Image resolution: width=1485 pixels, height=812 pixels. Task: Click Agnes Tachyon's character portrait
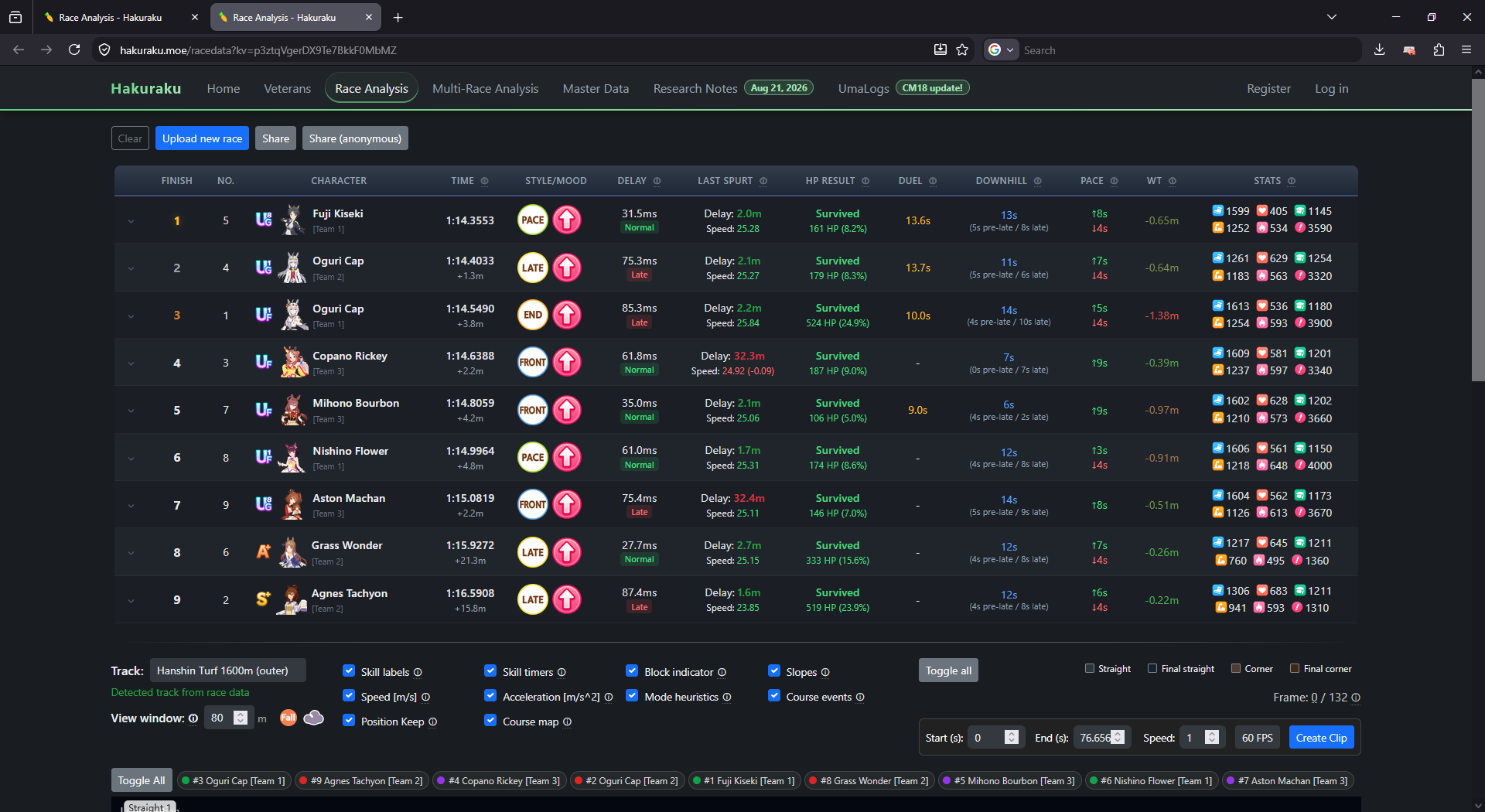[x=292, y=599]
